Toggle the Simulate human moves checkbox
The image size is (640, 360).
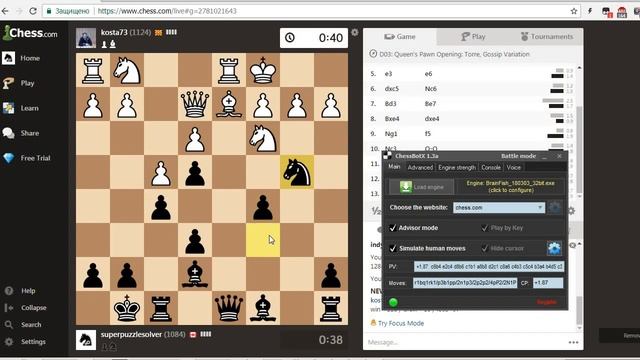pos(393,248)
